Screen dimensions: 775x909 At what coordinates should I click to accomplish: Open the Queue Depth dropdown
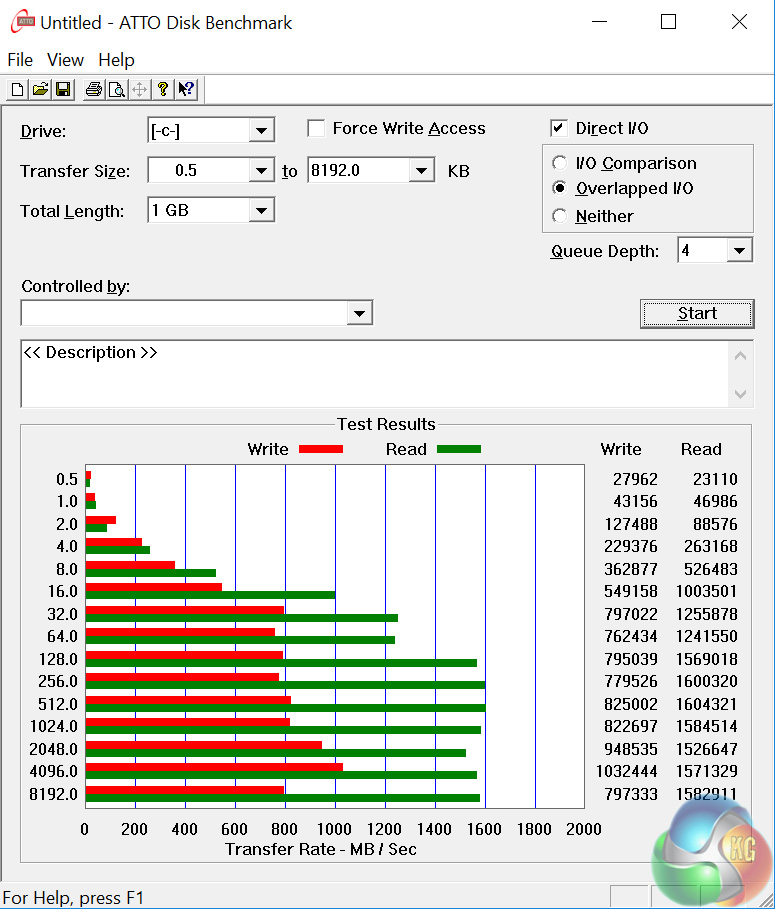[739, 250]
